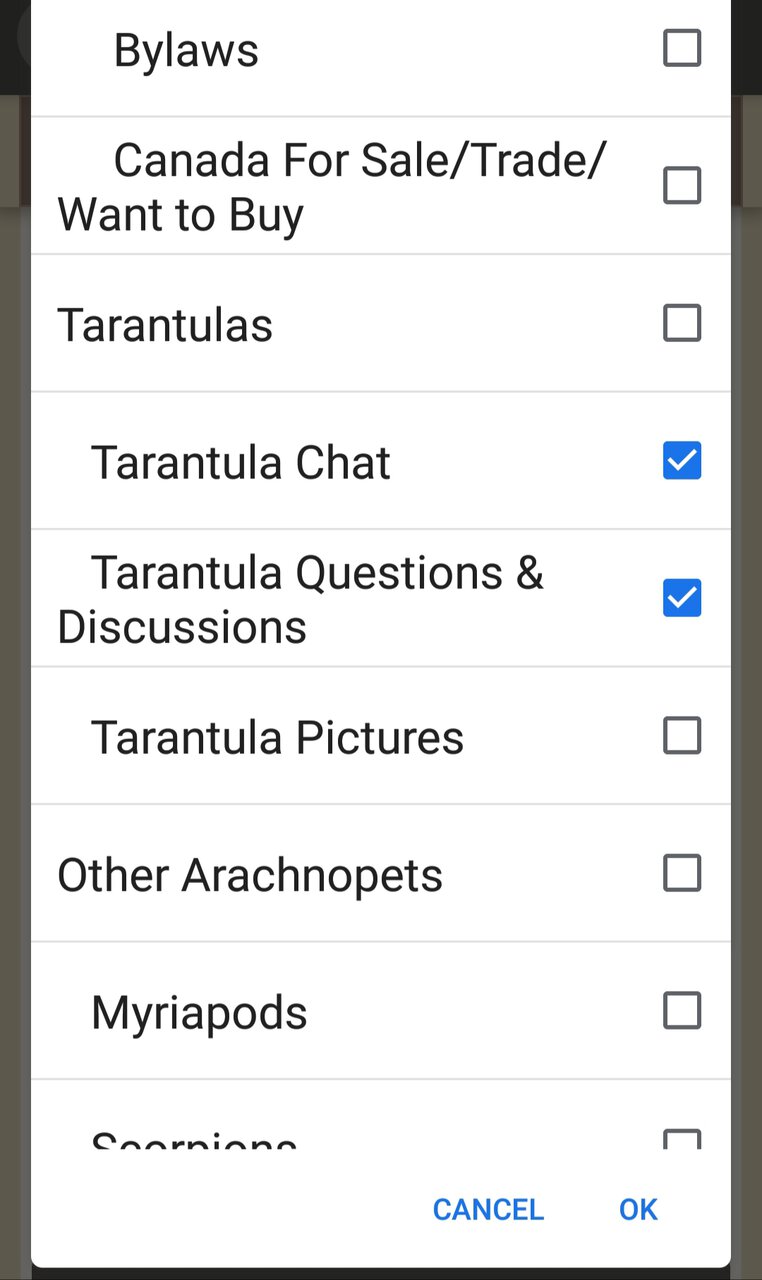The height and width of the screenshot is (1280, 762).
Task: Uncheck the Tarantula Chat checkbox
Action: tap(682, 461)
